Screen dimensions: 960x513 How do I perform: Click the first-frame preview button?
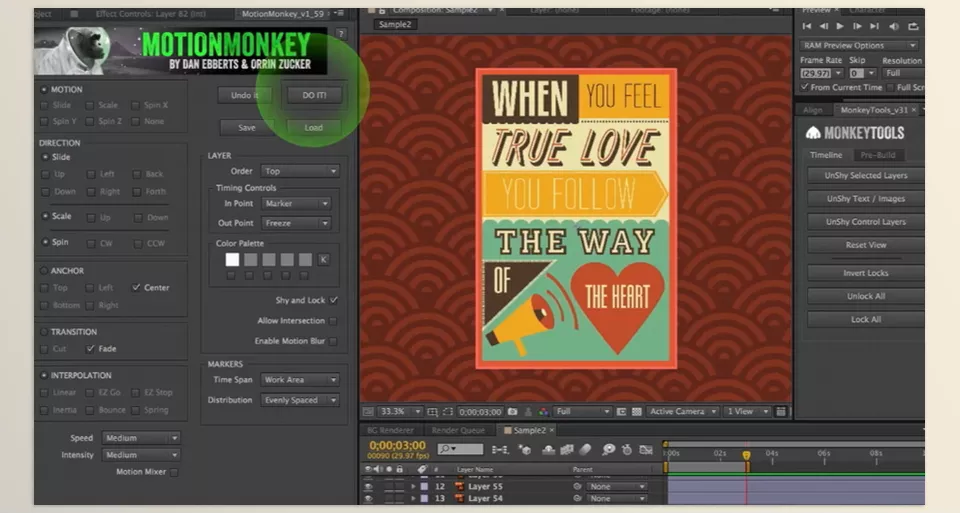(x=807, y=26)
